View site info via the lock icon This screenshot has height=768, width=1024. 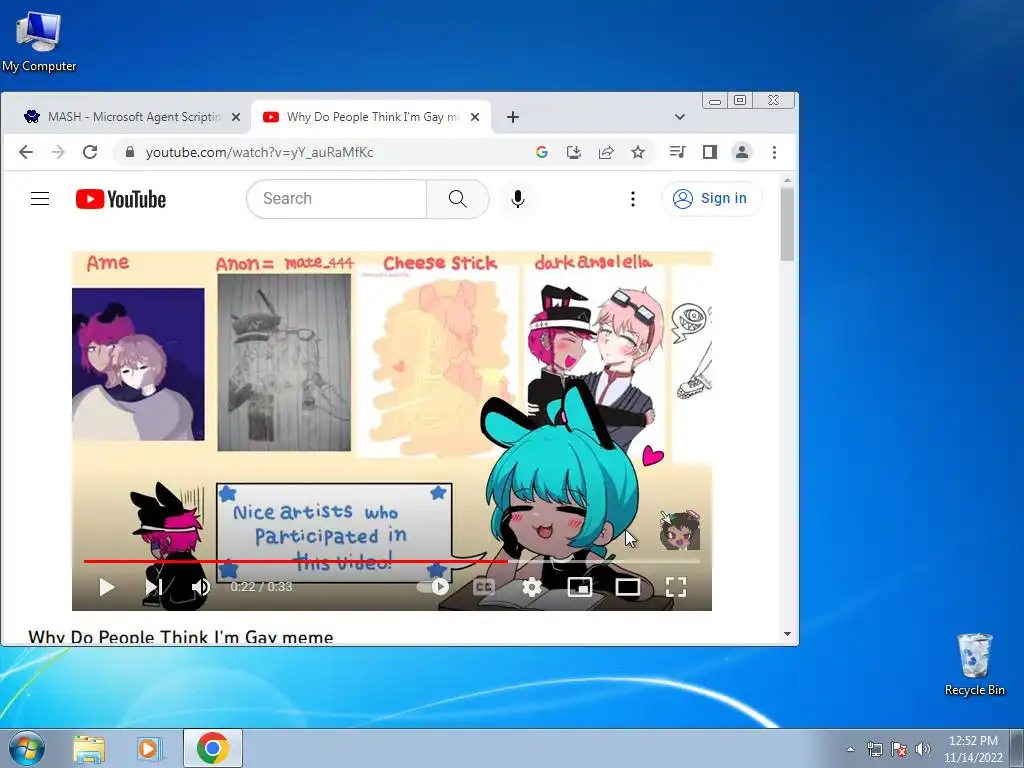point(130,152)
